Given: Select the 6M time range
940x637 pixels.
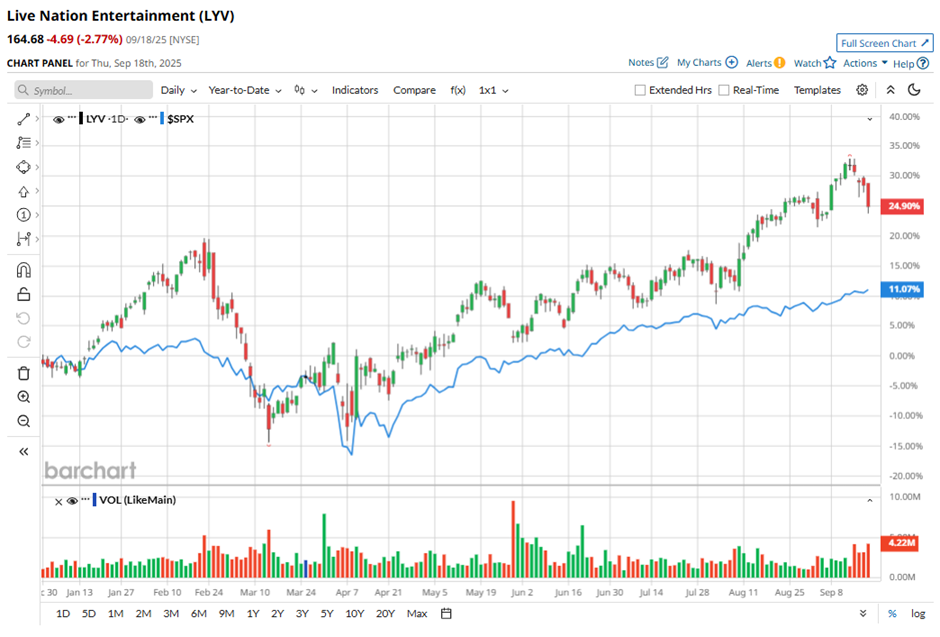Looking at the screenshot, I should [x=198, y=613].
